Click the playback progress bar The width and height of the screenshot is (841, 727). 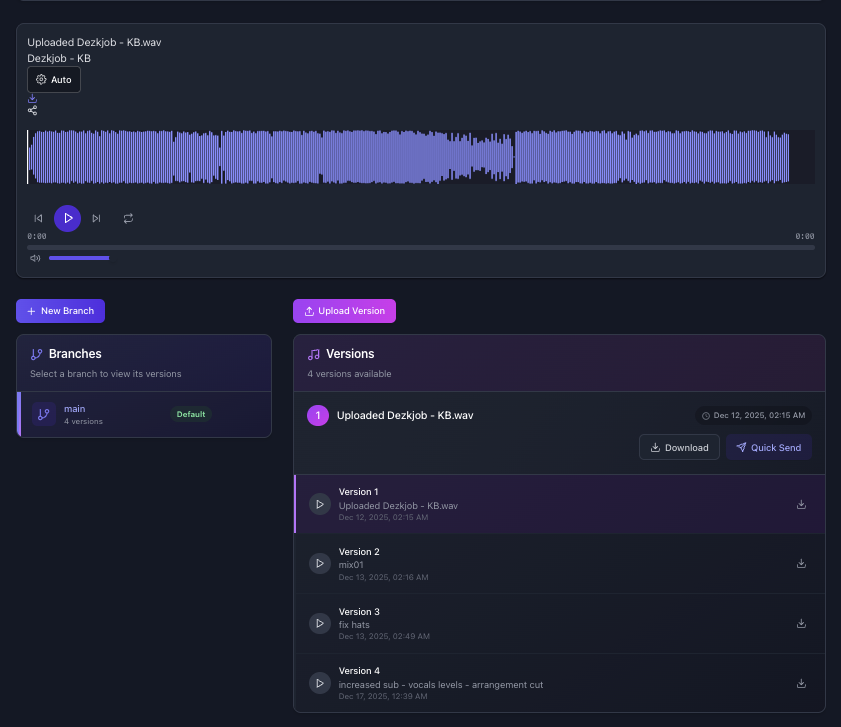(420, 247)
